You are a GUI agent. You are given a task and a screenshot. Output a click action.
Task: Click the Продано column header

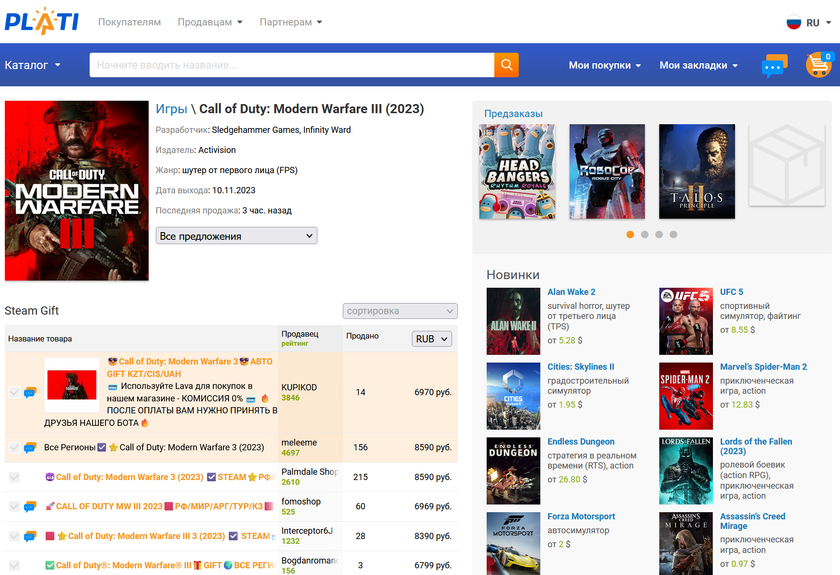coord(362,336)
